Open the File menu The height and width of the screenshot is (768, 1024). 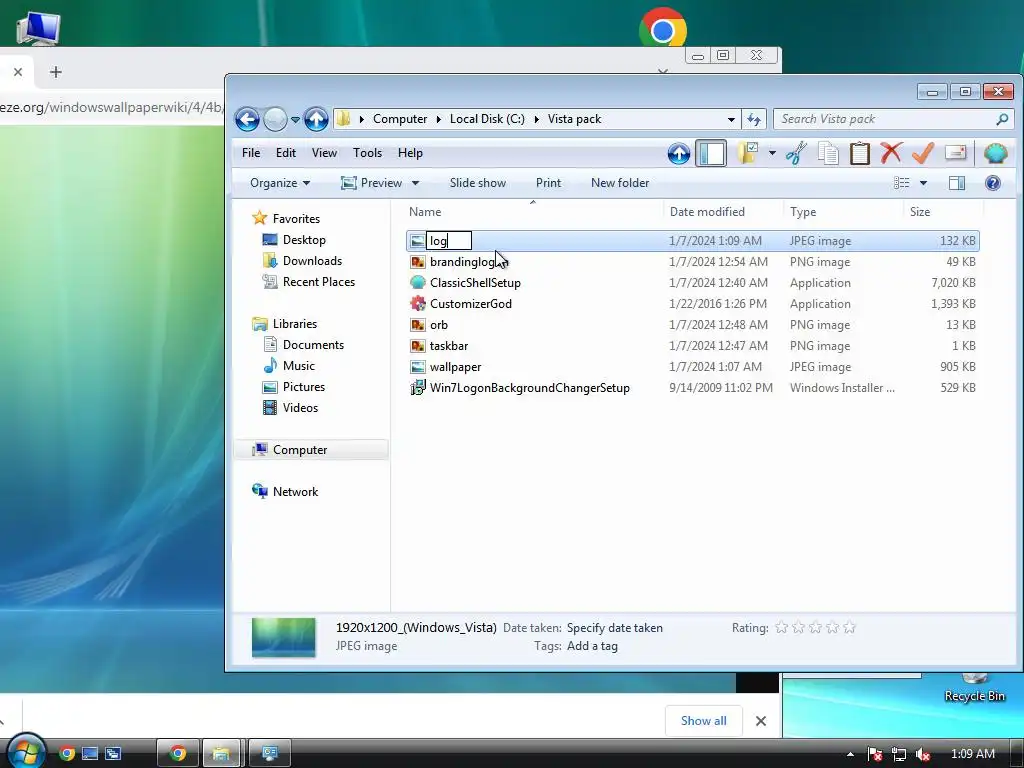coord(251,153)
